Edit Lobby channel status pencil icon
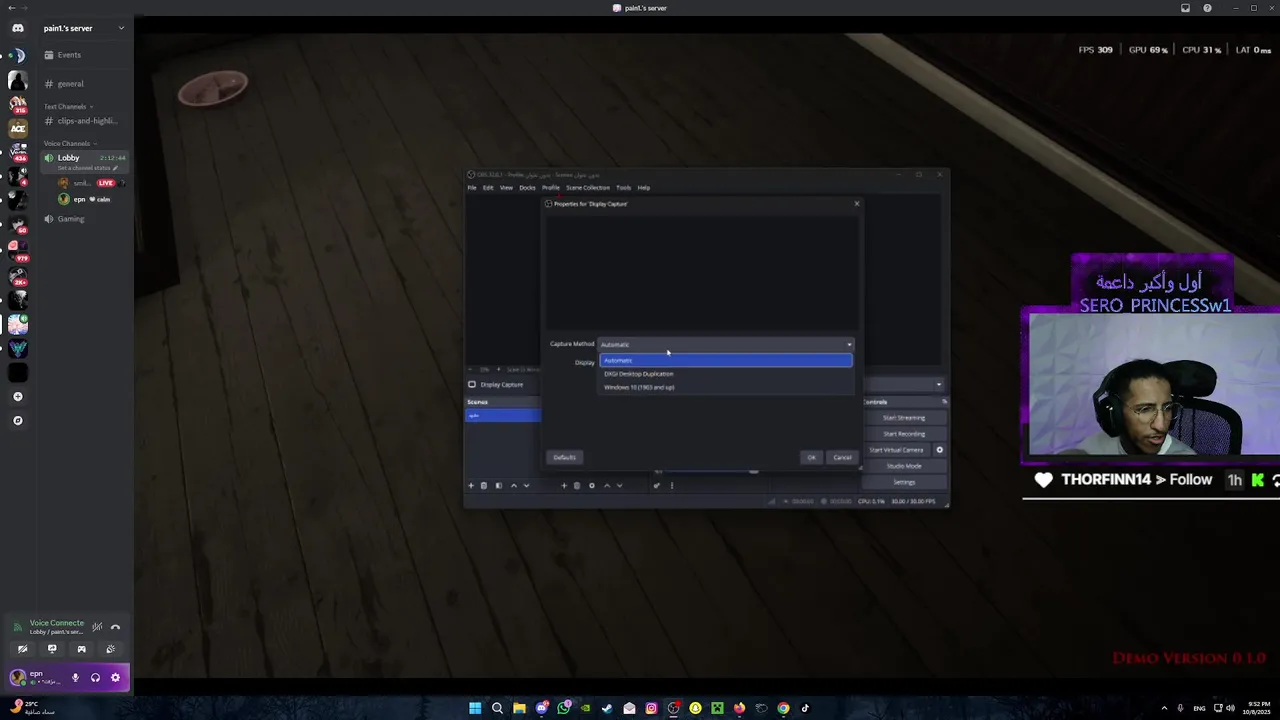 (116, 168)
